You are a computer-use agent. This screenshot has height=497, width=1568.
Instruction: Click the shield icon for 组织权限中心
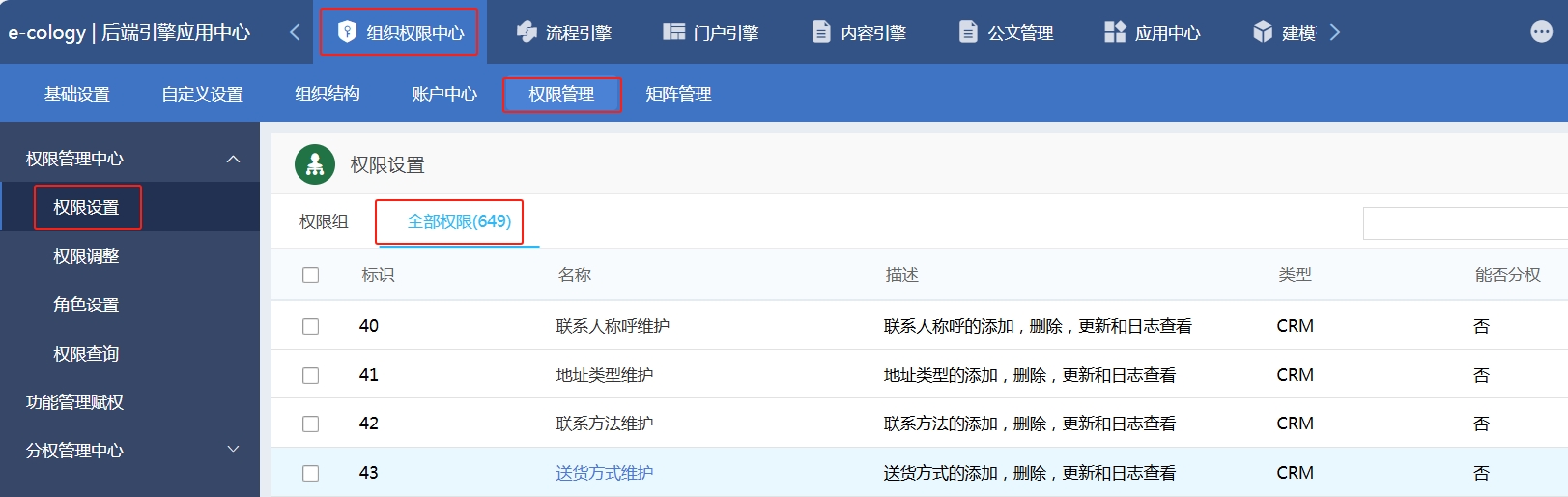[x=347, y=32]
